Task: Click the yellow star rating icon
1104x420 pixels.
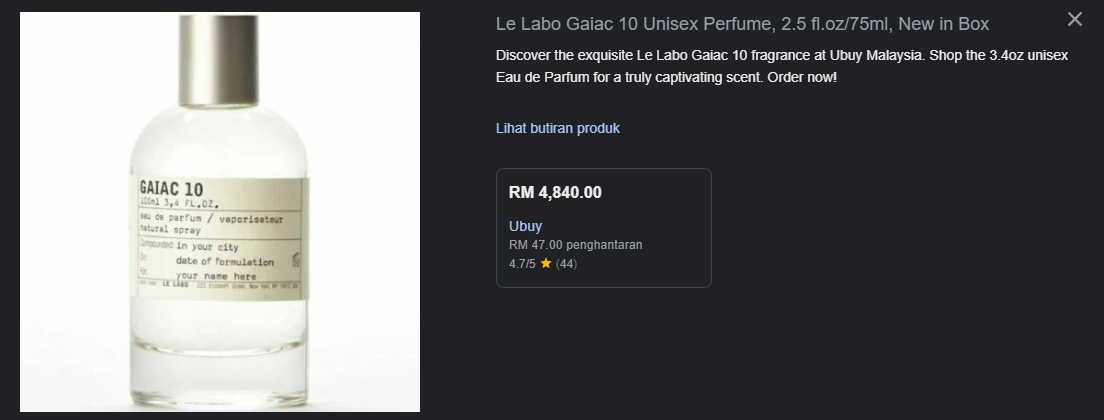Action: point(546,264)
